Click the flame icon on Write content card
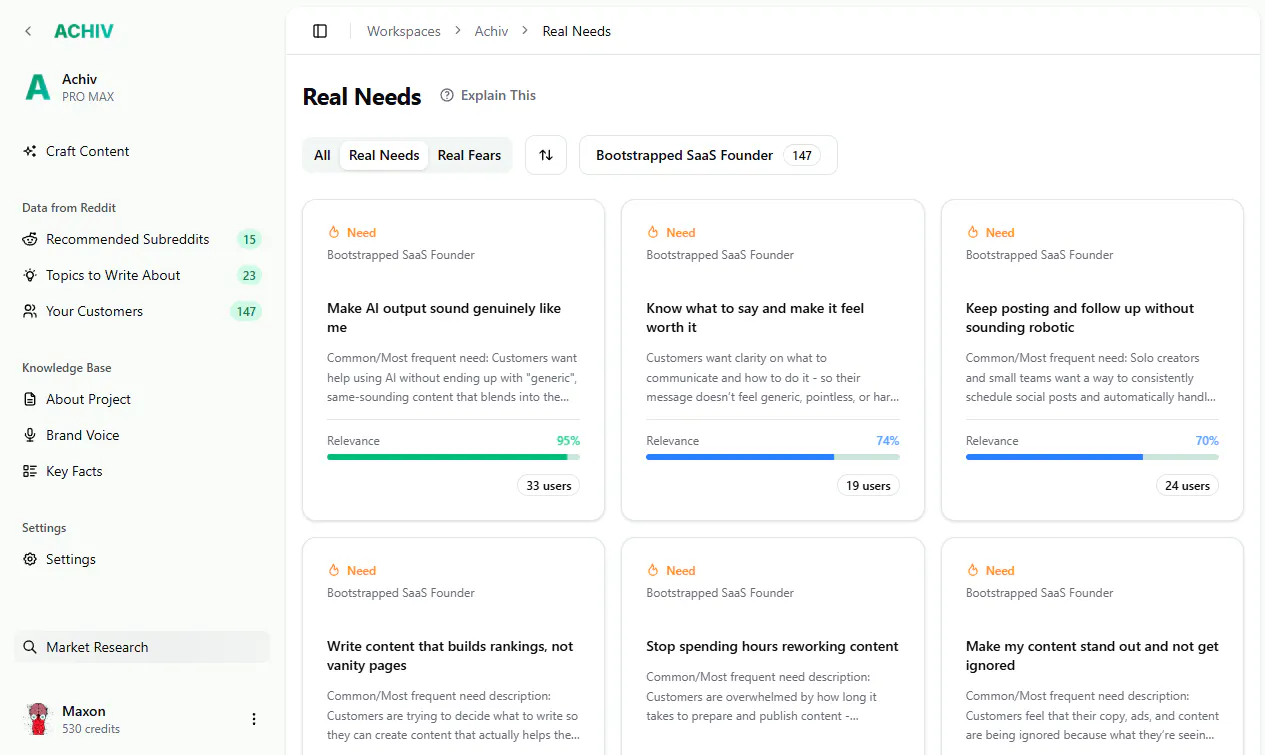1265x755 pixels. pos(334,570)
